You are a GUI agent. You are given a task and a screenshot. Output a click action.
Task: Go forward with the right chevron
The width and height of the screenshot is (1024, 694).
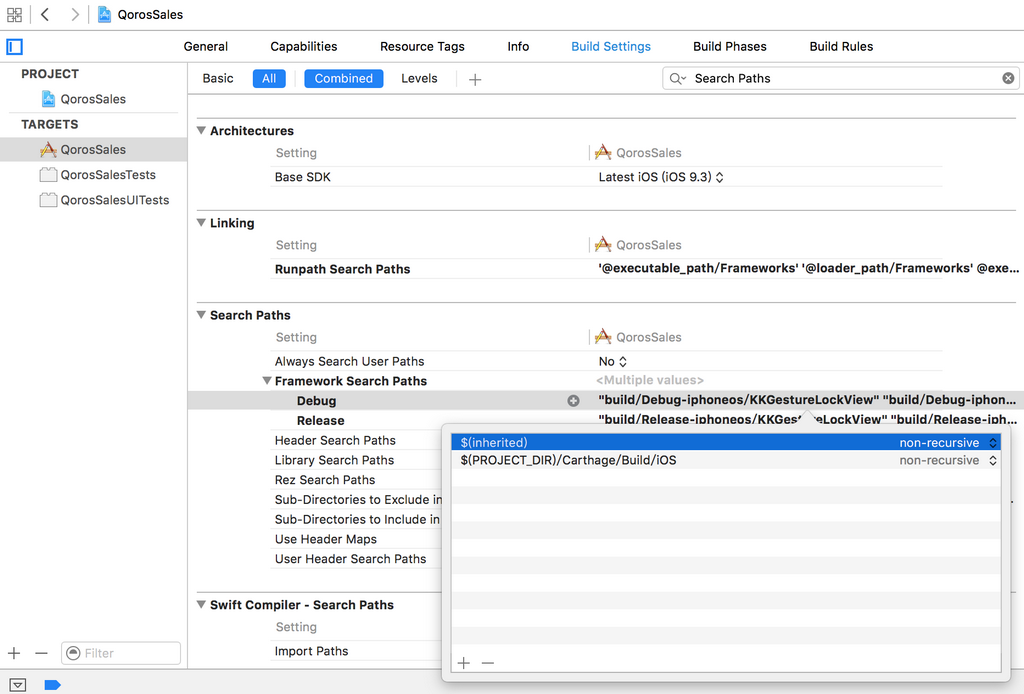tap(74, 14)
